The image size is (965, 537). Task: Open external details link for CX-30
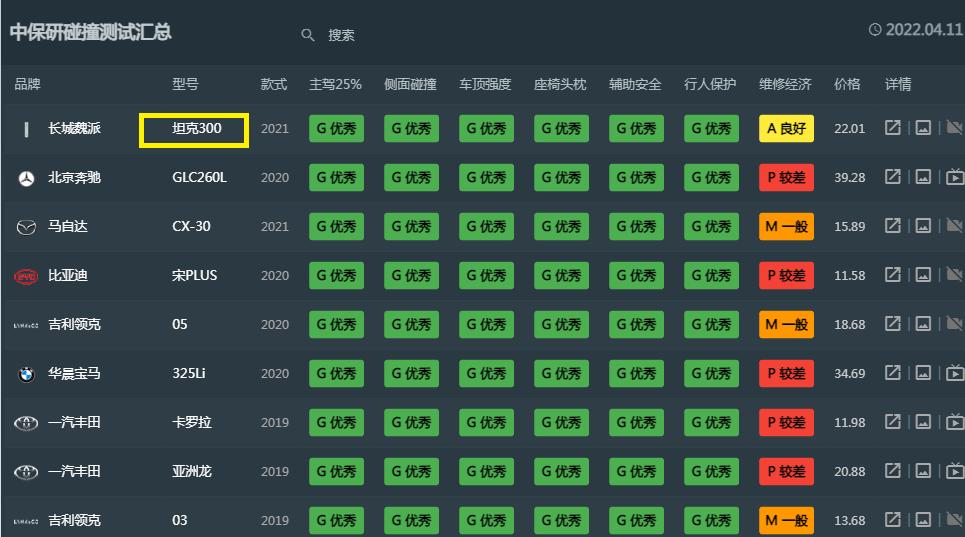(x=892, y=226)
